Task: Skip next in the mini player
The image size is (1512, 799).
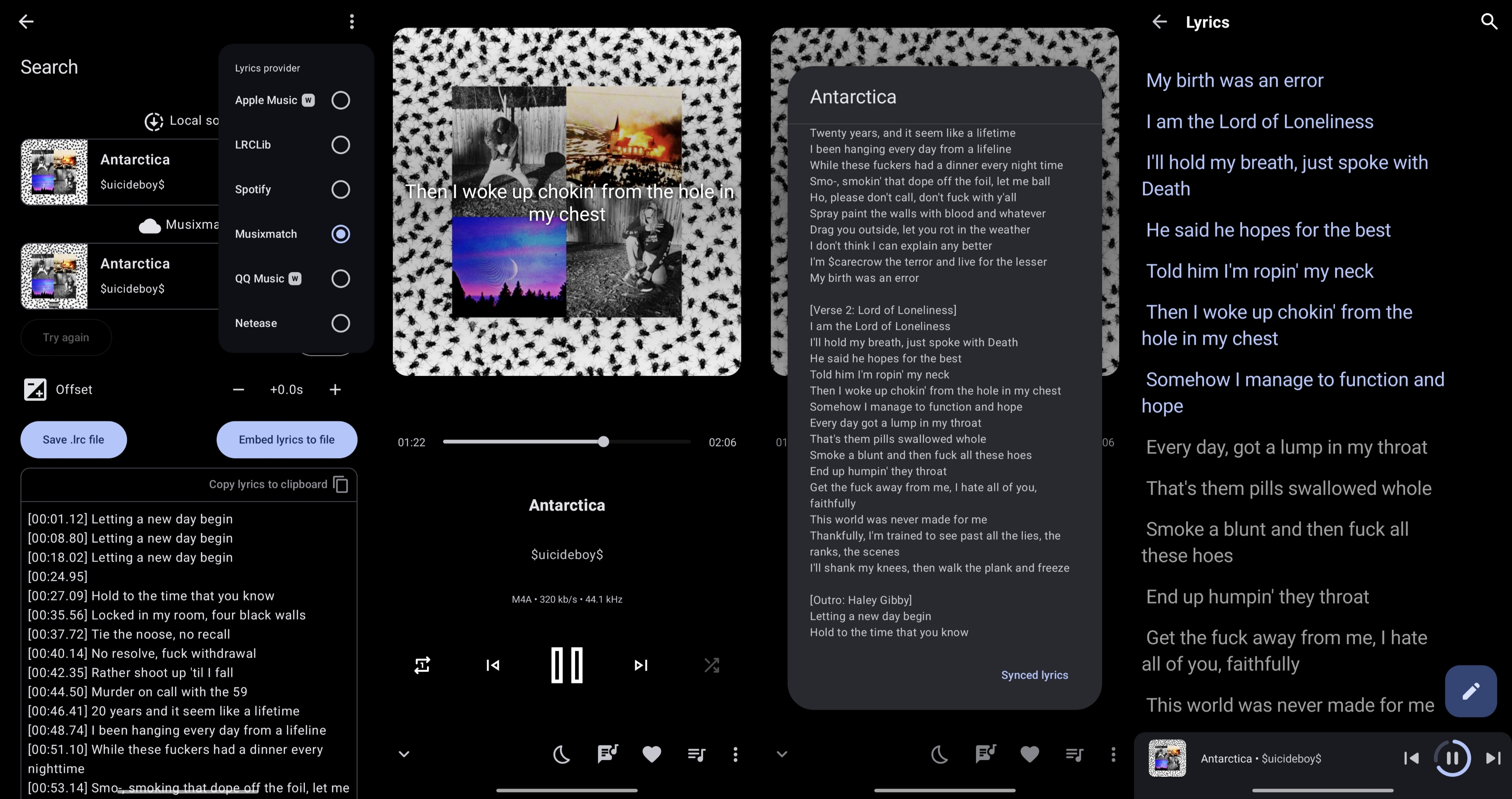Action: point(1493,758)
